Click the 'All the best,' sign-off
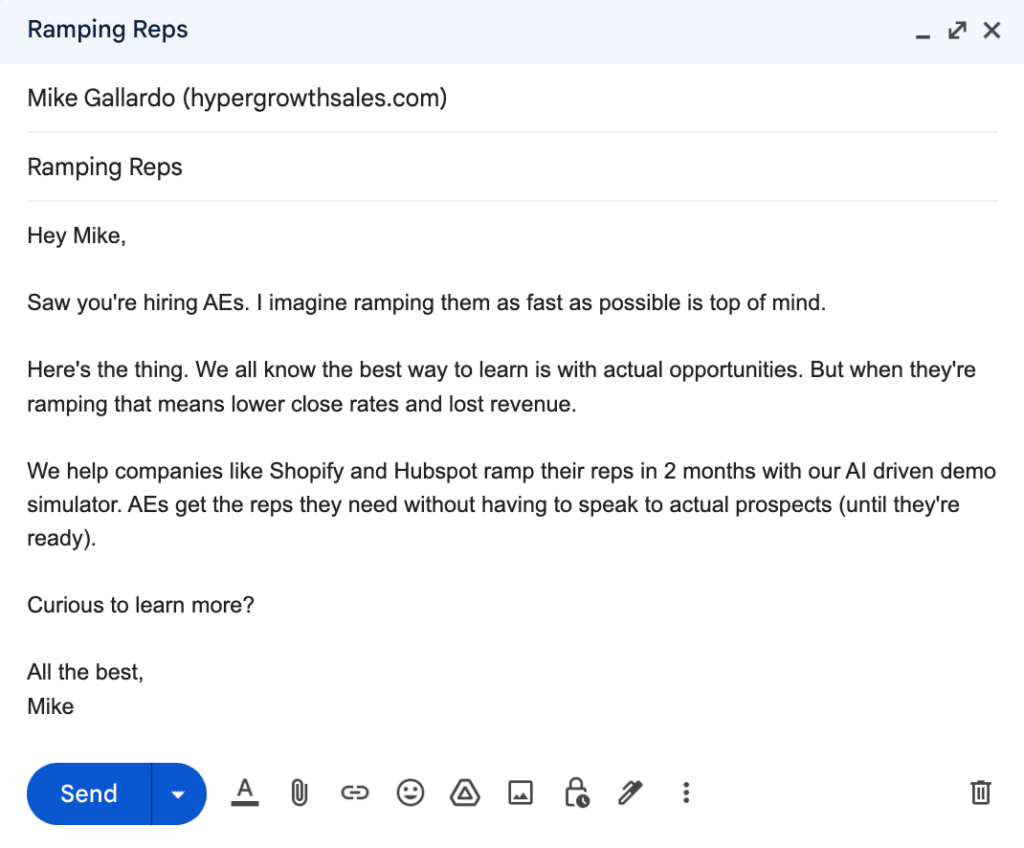This screenshot has height=848, width=1024. 85,672
